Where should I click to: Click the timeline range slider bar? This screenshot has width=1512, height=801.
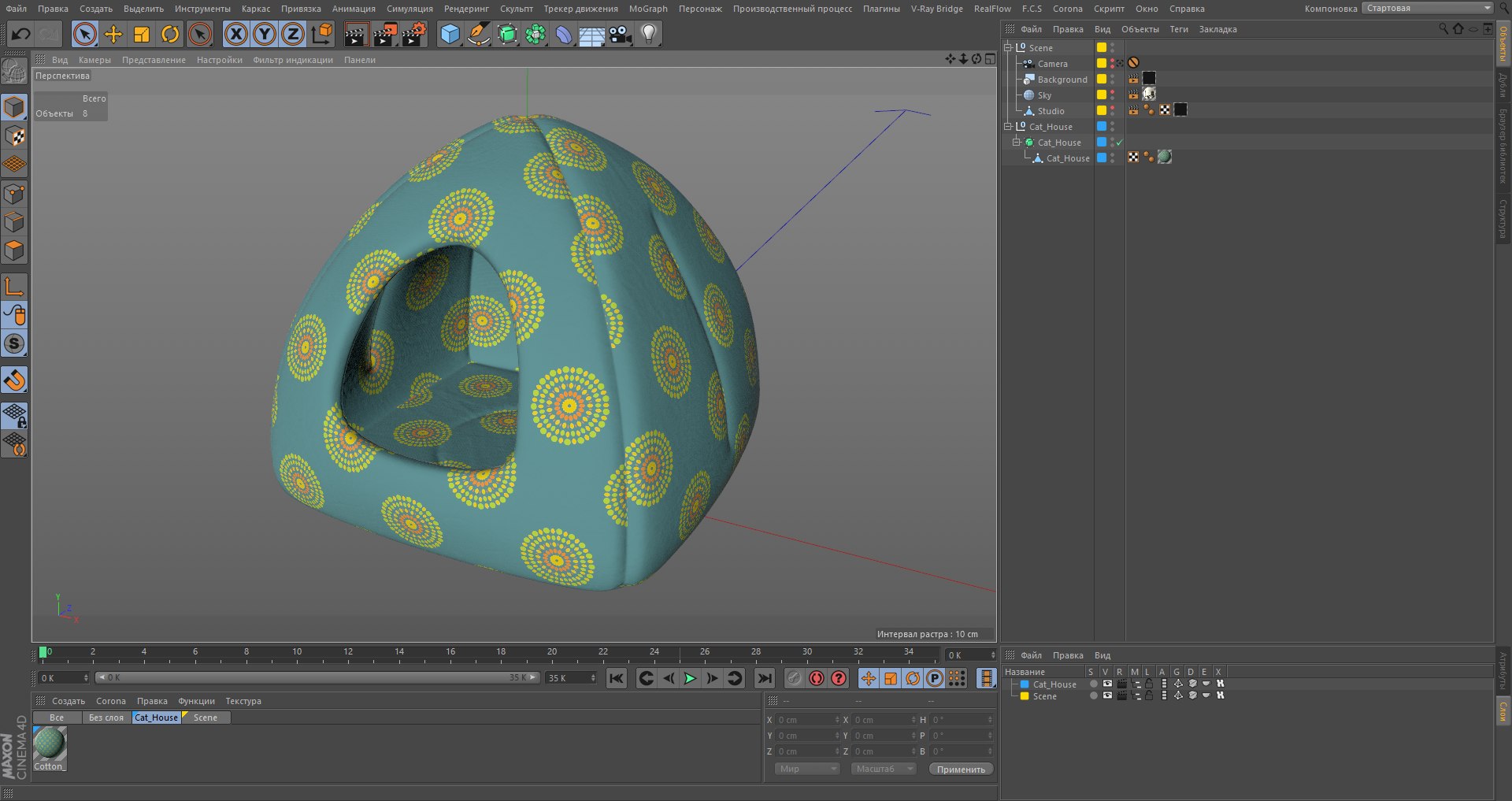(x=317, y=677)
